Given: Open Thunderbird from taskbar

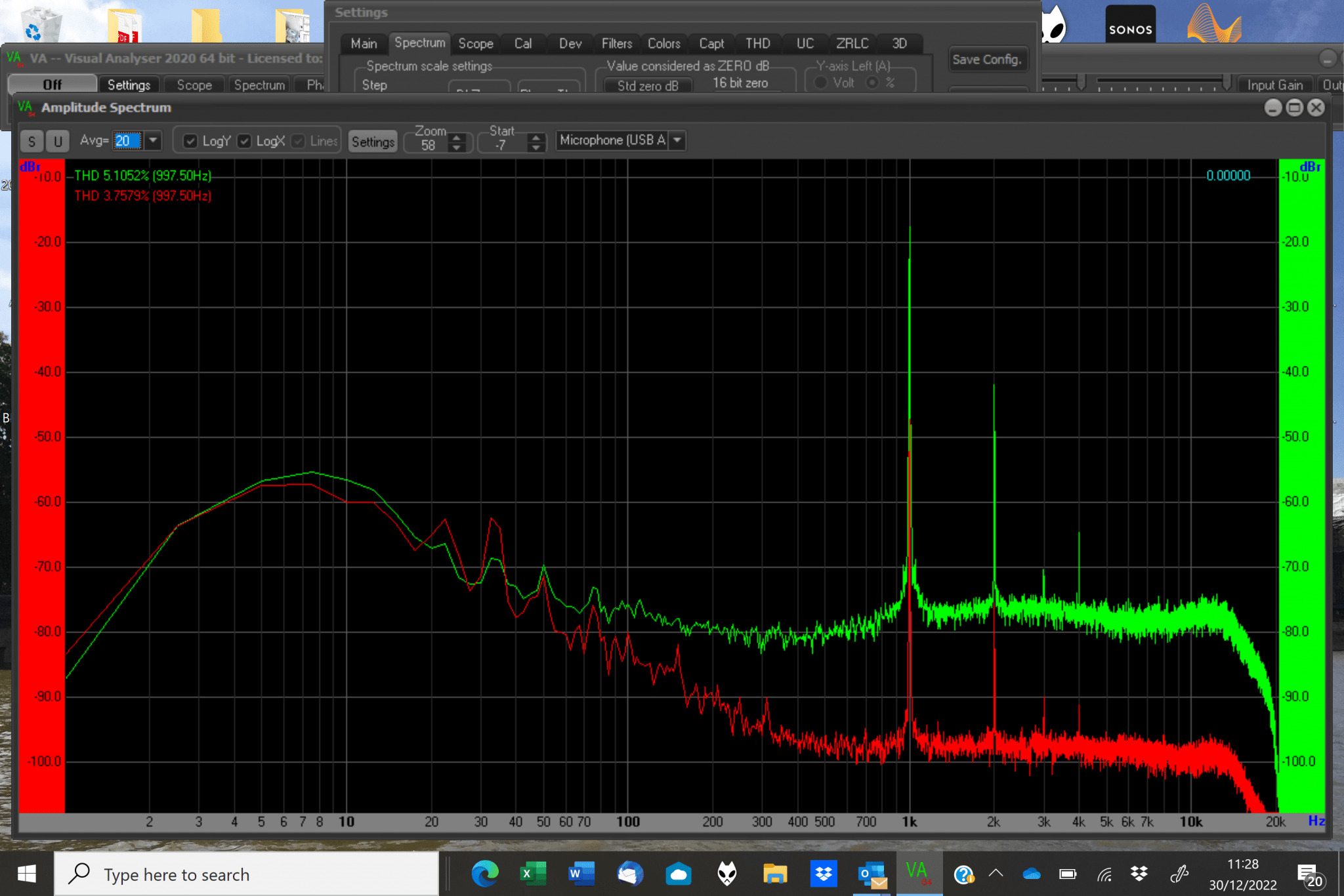Looking at the screenshot, I should (630, 874).
